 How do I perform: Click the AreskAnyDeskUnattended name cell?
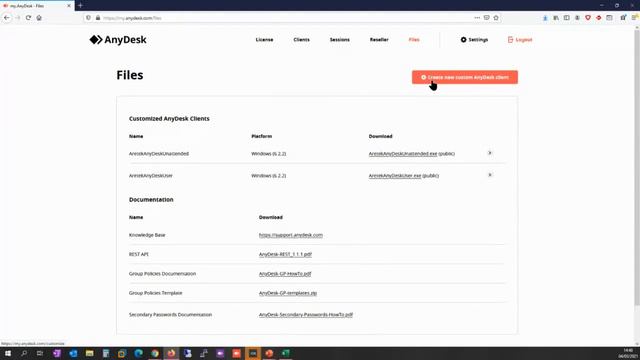pos(159,154)
